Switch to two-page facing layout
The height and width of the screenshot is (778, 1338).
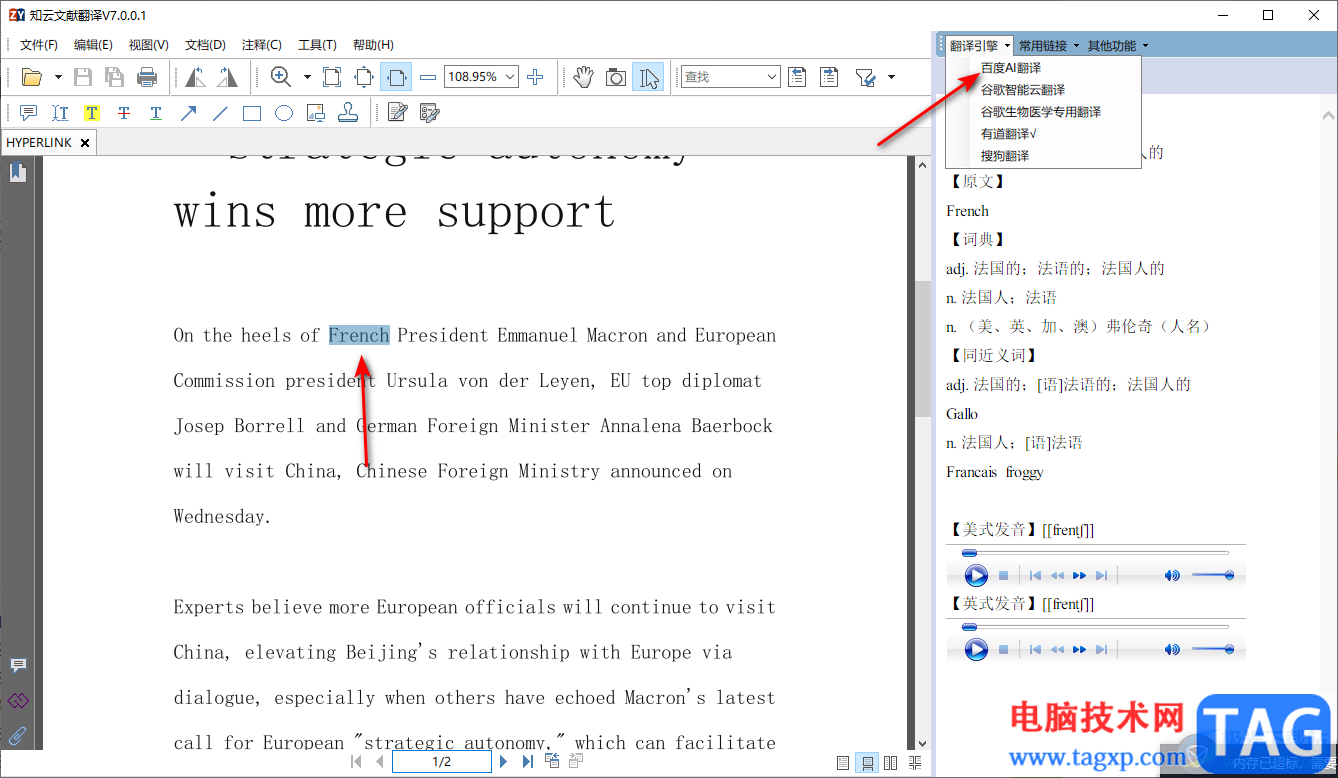[x=891, y=762]
